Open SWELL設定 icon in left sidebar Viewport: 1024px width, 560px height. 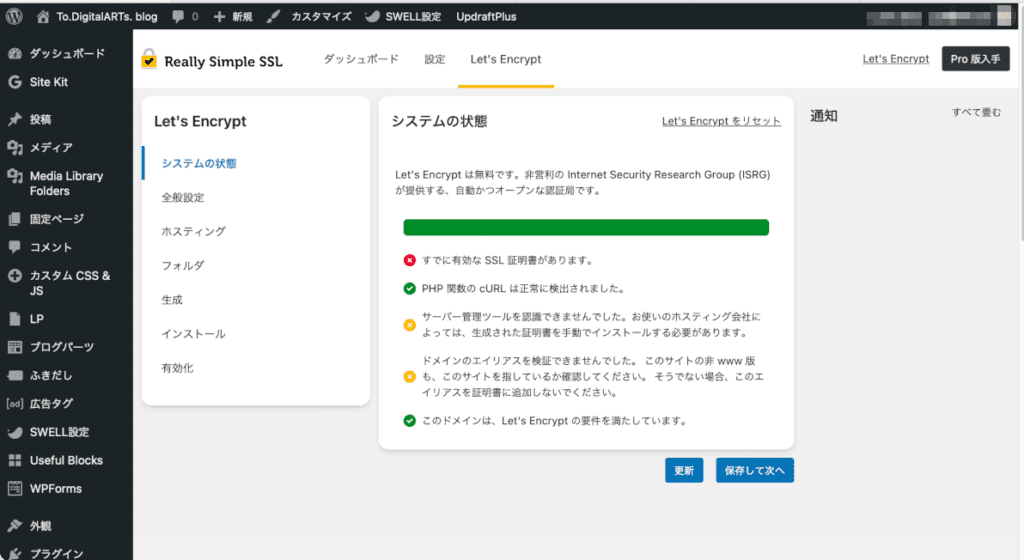(14, 432)
